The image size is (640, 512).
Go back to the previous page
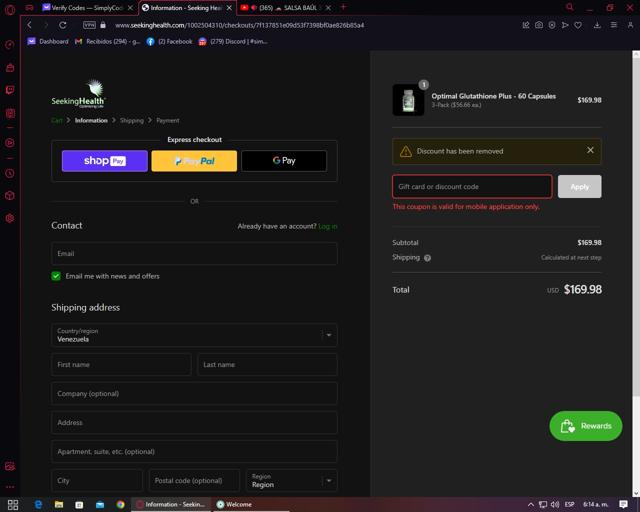coord(29,25)
